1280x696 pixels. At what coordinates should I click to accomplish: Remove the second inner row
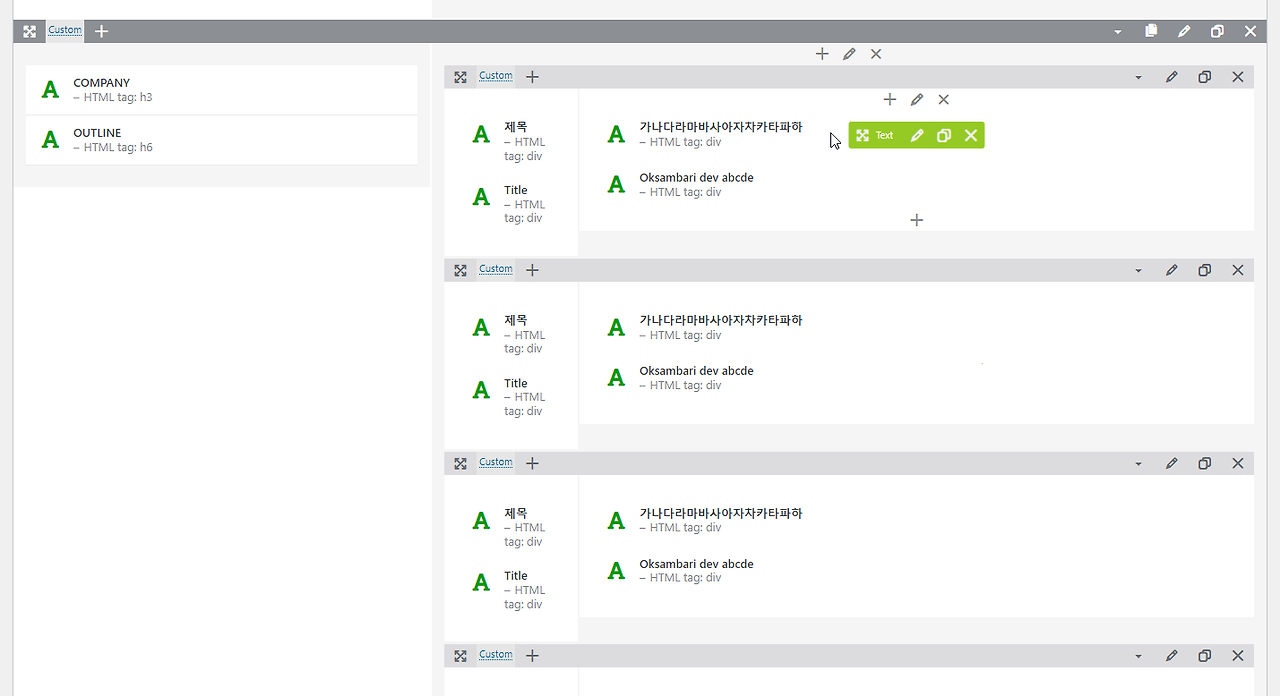click(1237, 270)
